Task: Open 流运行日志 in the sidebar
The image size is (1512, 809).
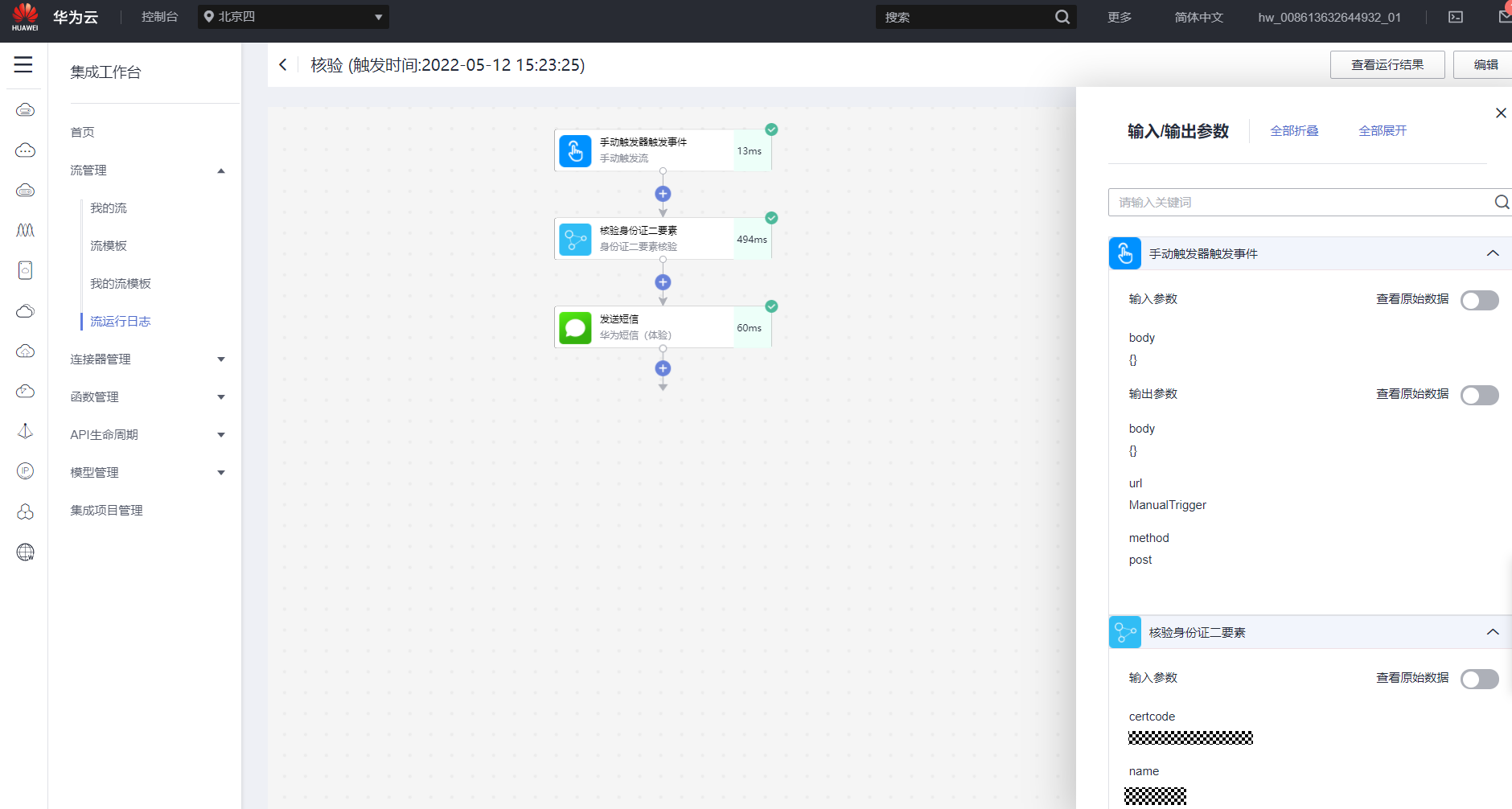Action: (121, 322)
